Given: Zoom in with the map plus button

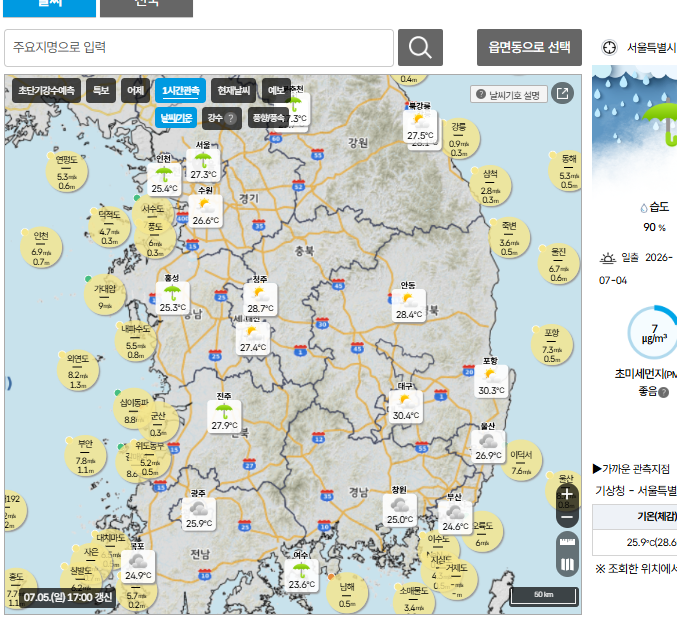Looking at the screenshot, I should click(x=567, y=494).
